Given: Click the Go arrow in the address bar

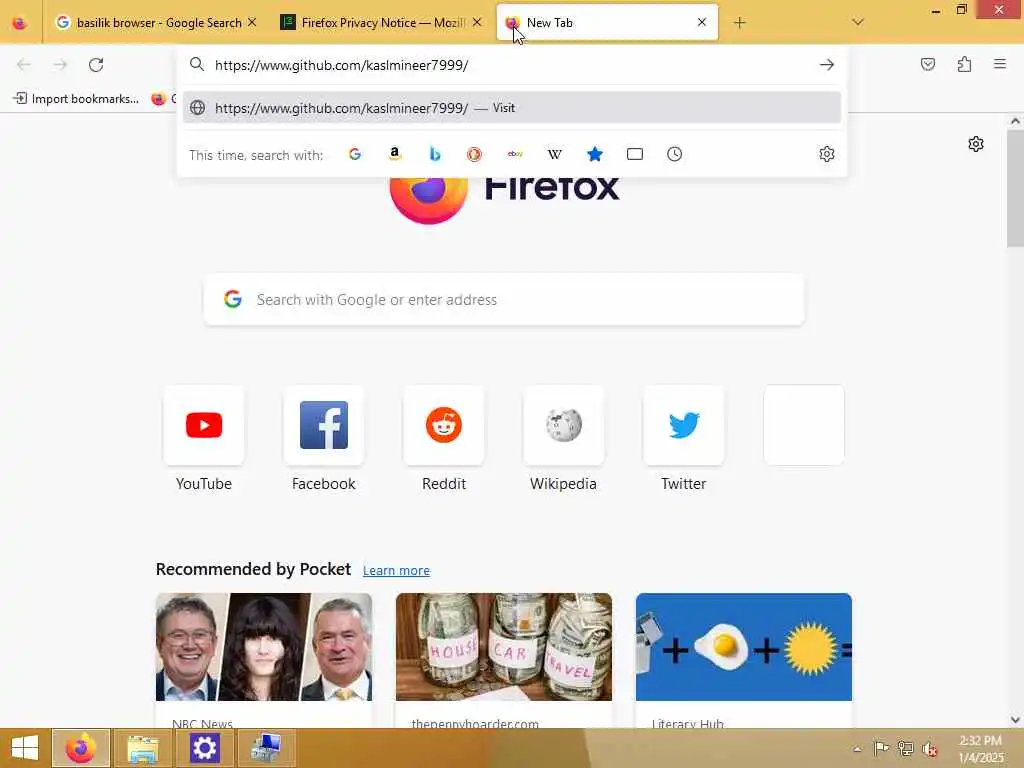Looking at the screenshot, I should 827,65.
